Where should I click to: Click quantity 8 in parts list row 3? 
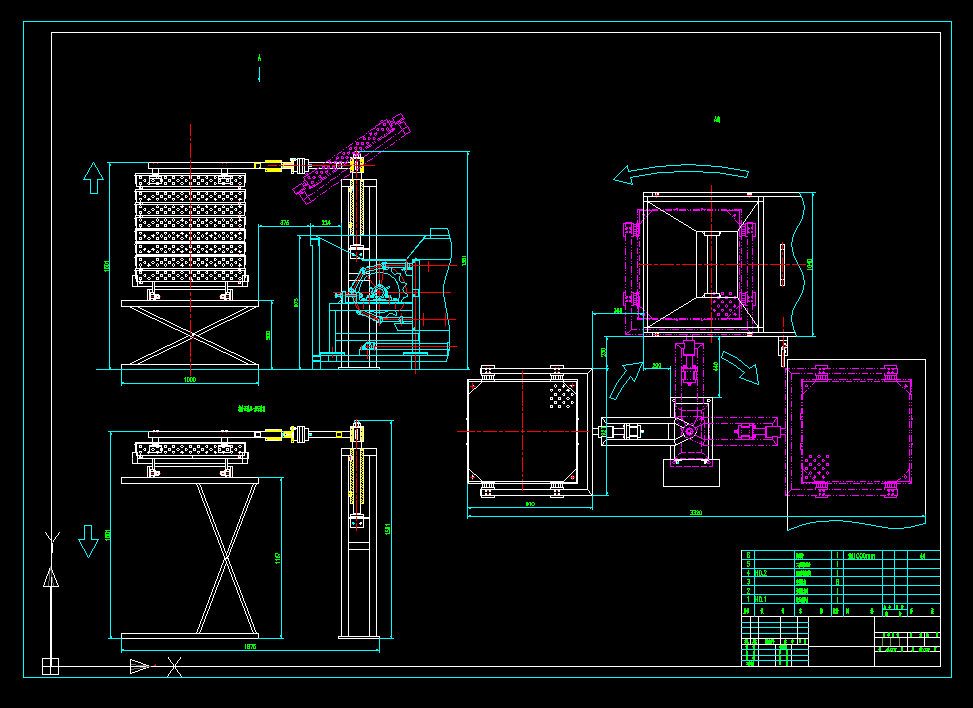tap(837, 582)
